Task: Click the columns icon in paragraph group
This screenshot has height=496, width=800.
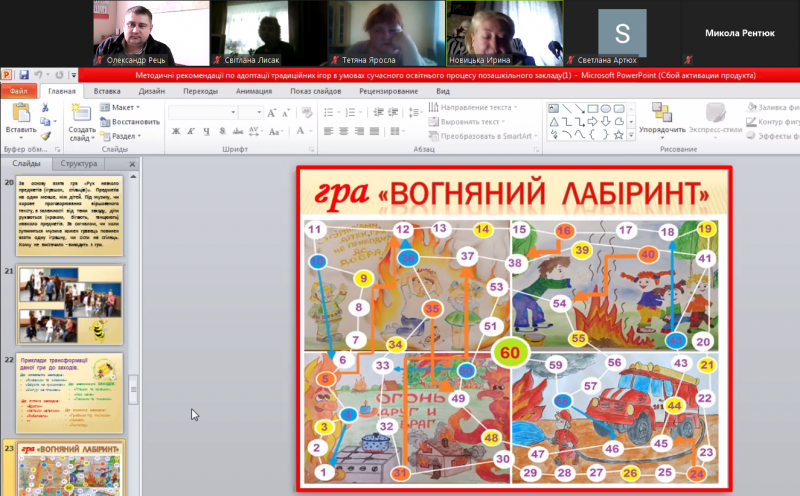Action: (395, 131)
